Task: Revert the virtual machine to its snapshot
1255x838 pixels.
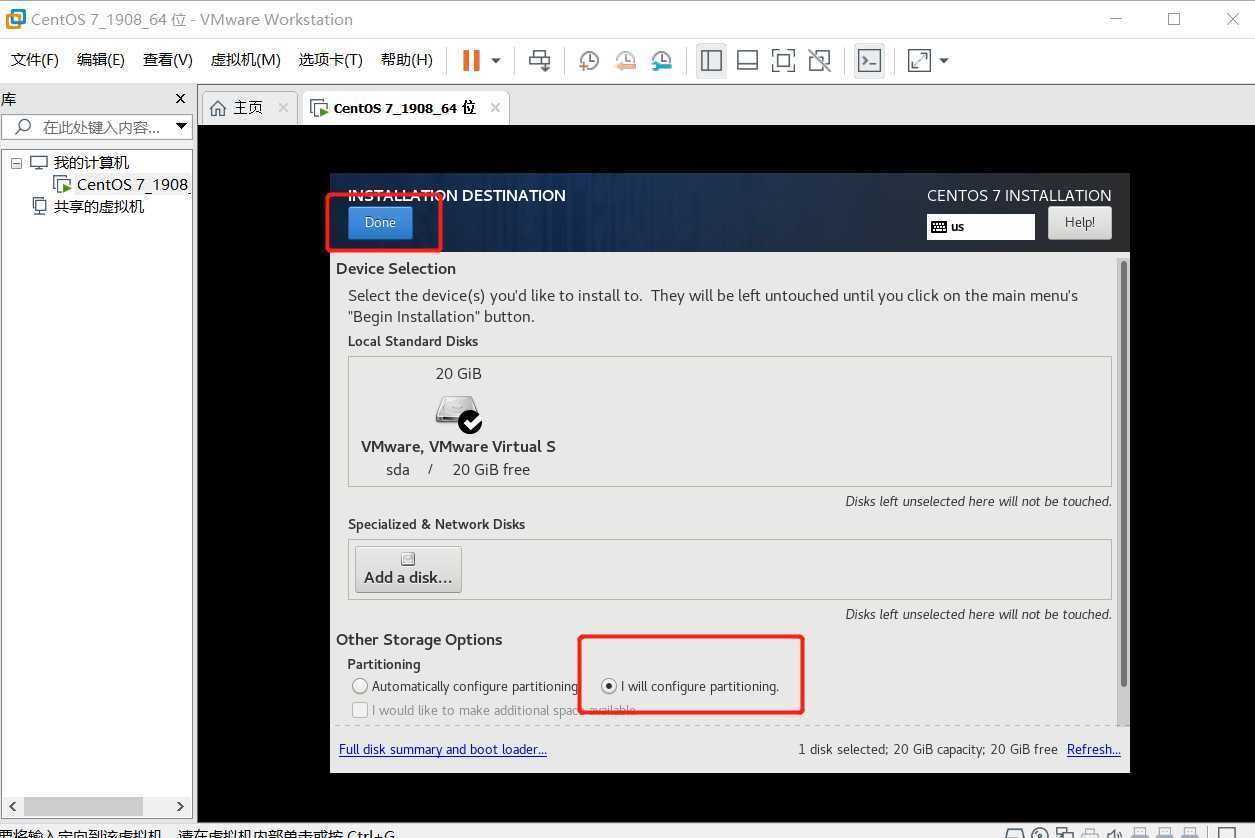Action: (625, 60)
